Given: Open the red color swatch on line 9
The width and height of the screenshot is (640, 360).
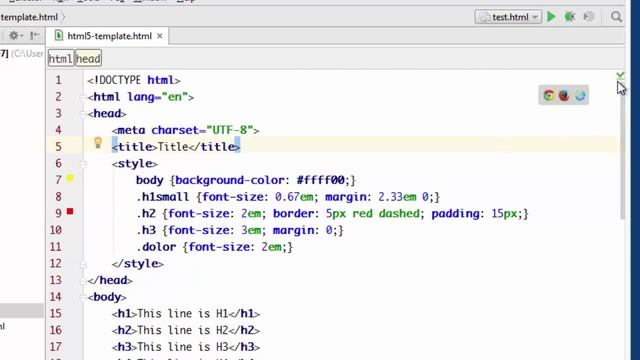Looking at the screenshot, I should (70, 211).
